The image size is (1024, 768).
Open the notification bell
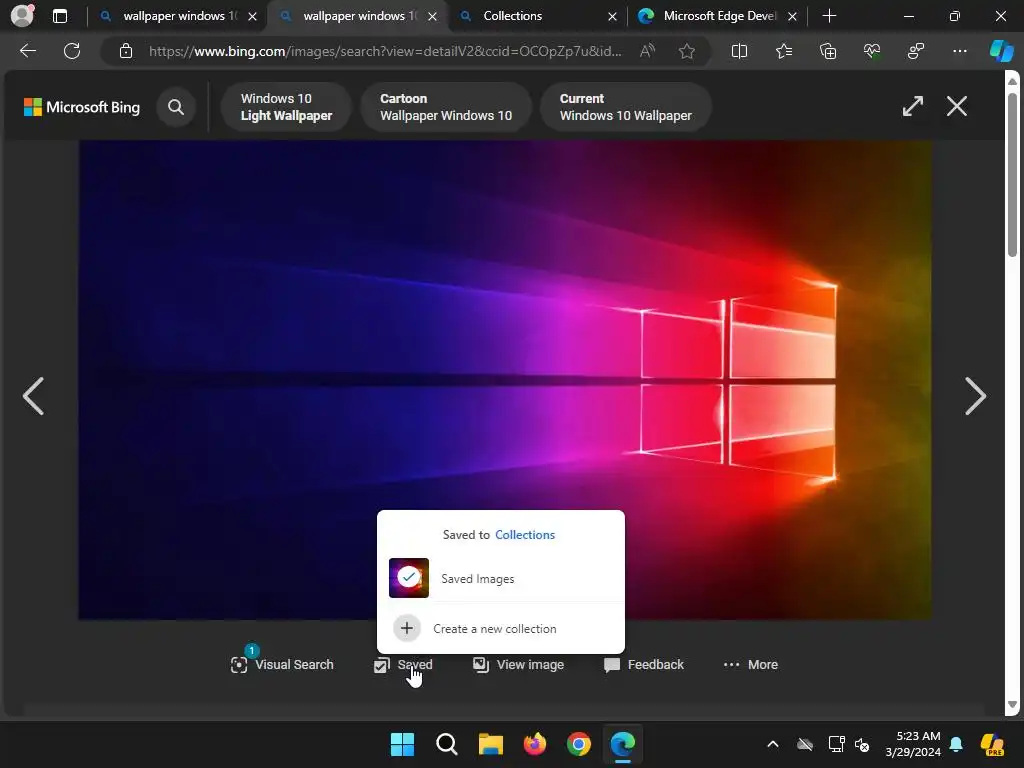(956, 744)
